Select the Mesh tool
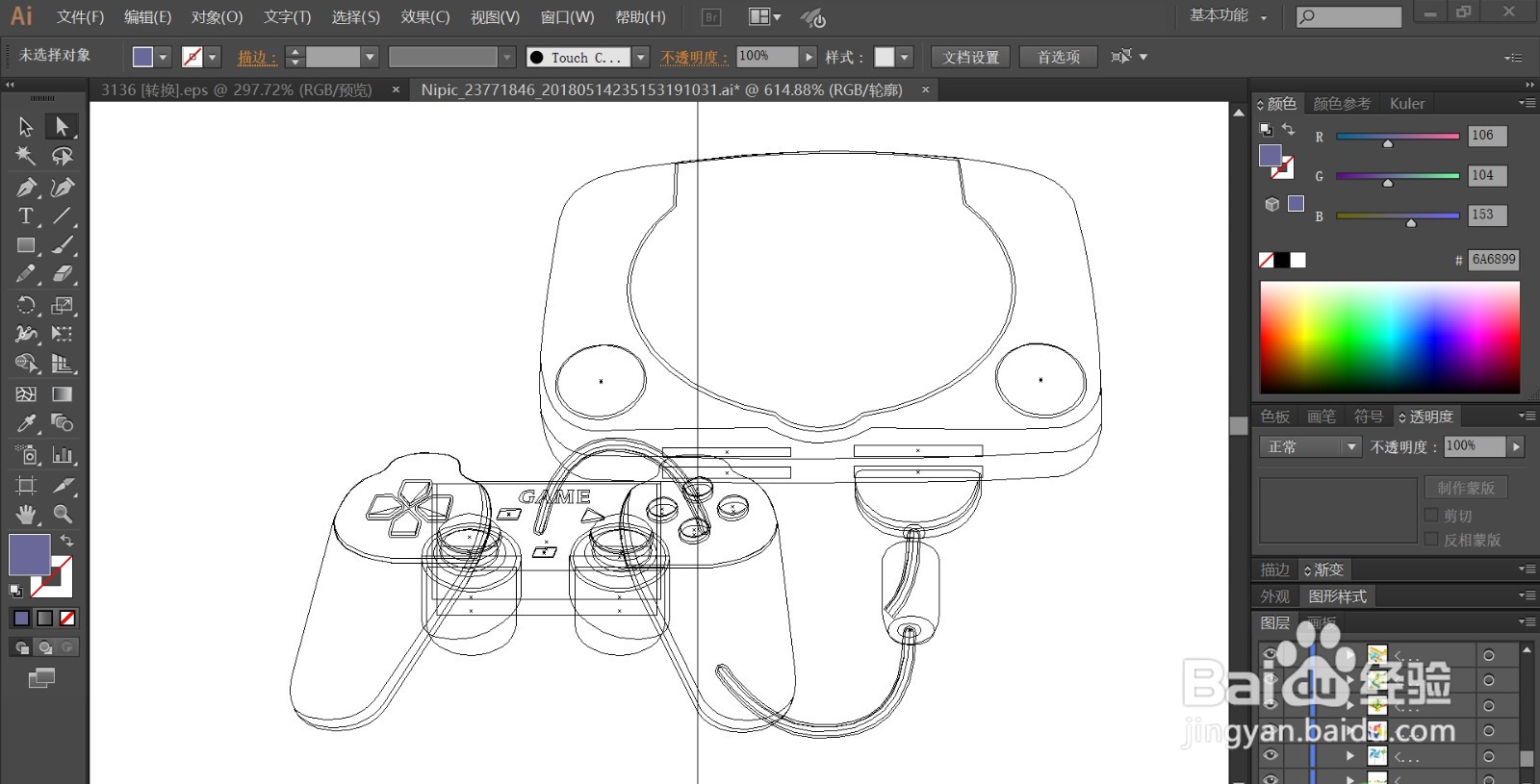Viewport: 1540px width, 784px height. [26, 393]
